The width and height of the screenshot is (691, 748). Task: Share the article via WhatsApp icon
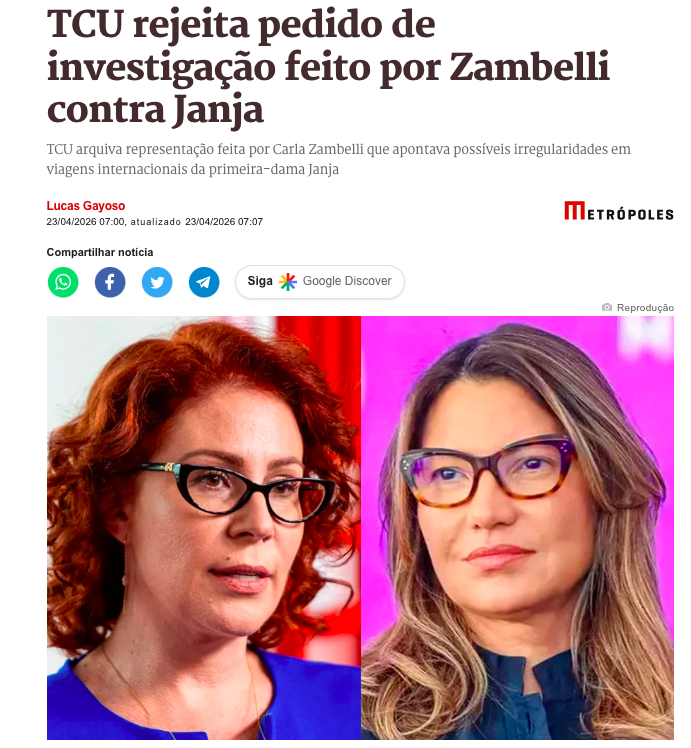tap(63, 282)
